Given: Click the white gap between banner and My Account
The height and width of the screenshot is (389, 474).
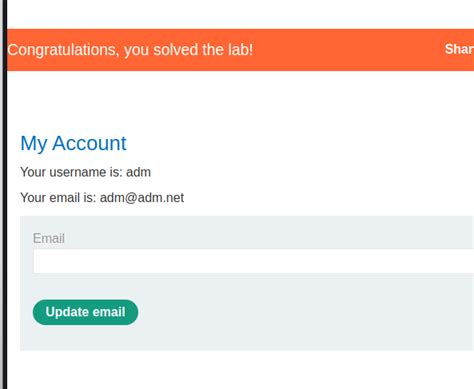Looking at the screenshot, I should coord(240,100).
